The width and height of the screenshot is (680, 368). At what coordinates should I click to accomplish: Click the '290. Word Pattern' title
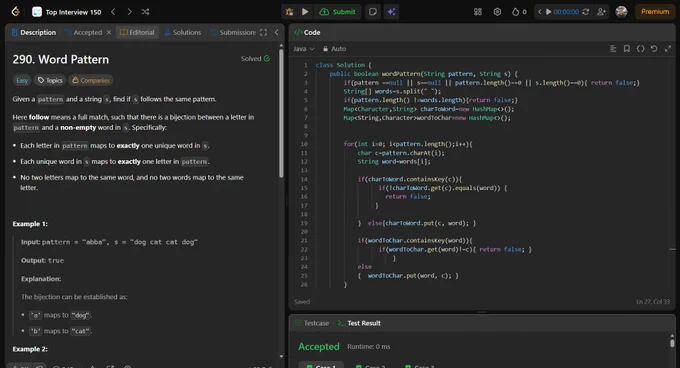tap(61, 59)
